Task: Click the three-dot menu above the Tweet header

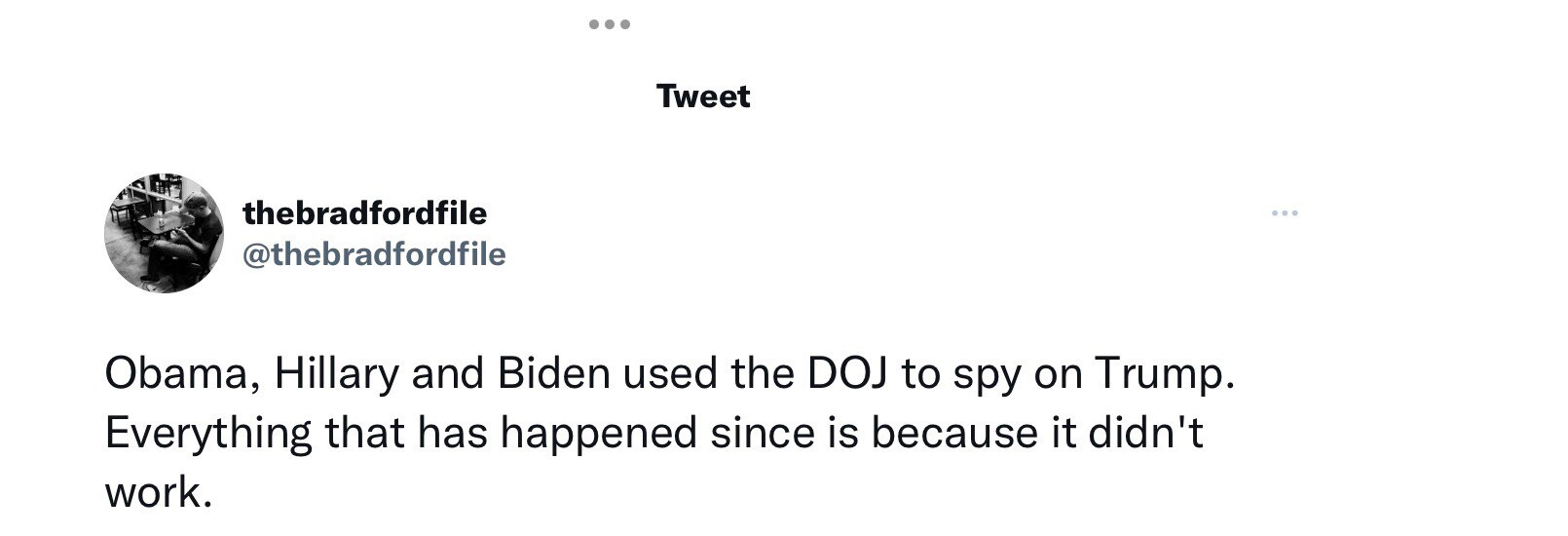Action: point(610,24)
